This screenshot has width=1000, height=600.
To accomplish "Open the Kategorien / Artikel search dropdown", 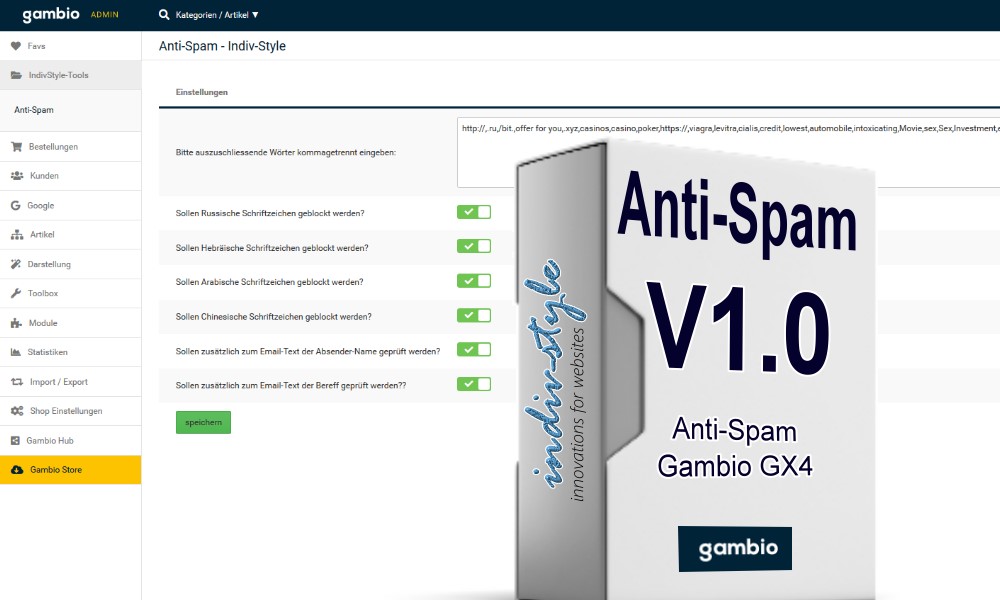I will tap(217, 15).
